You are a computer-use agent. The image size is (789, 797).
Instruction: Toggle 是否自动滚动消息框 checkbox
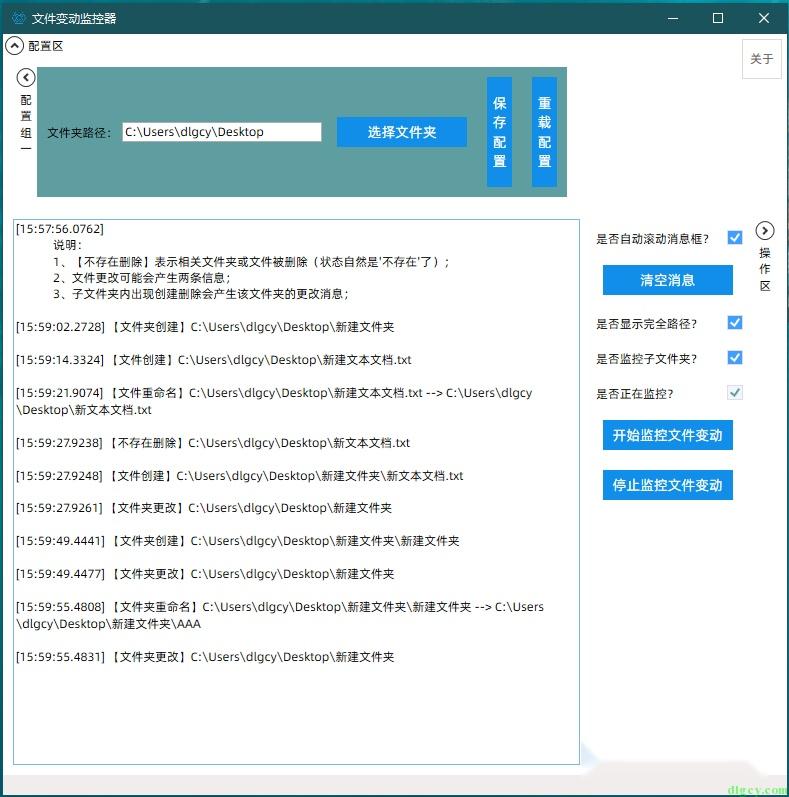pos(735,237)
